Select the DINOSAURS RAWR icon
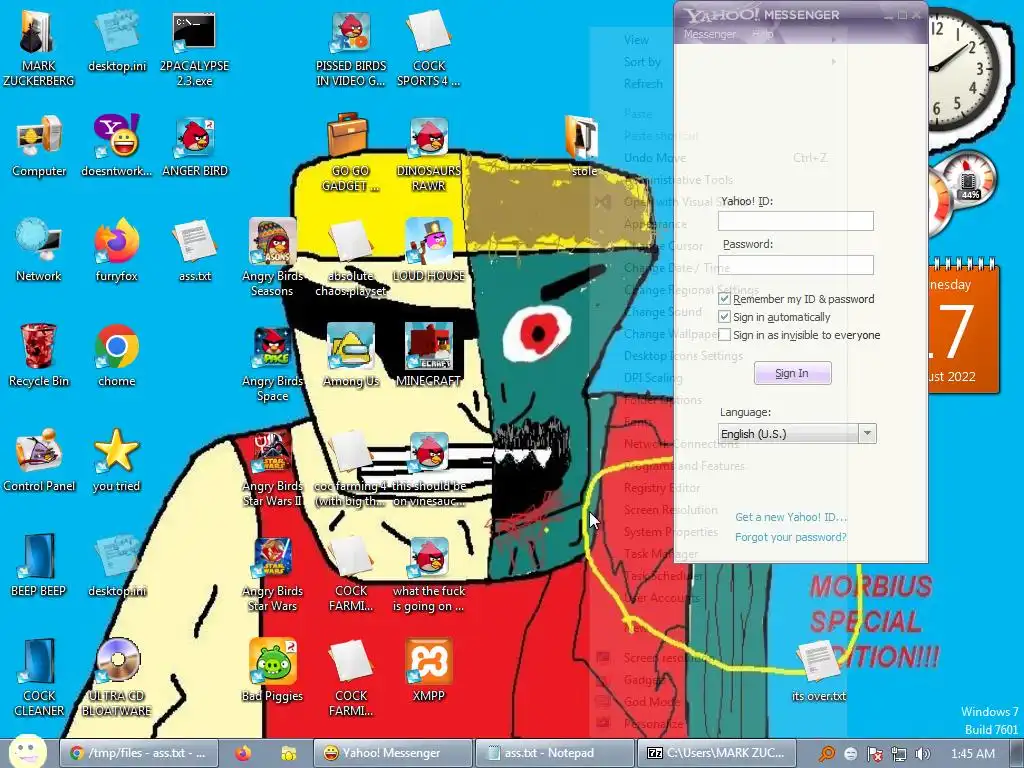Screen dimensions: 1024x768 (x=429, y=153)
